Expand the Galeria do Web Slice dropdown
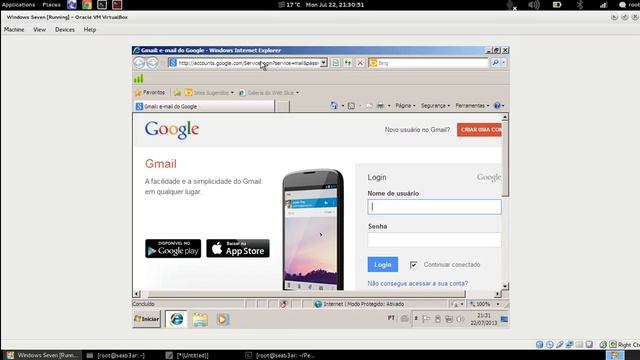The height and width of the screenshot is (360, 640). pyautogui.click(x=297, y=93)
